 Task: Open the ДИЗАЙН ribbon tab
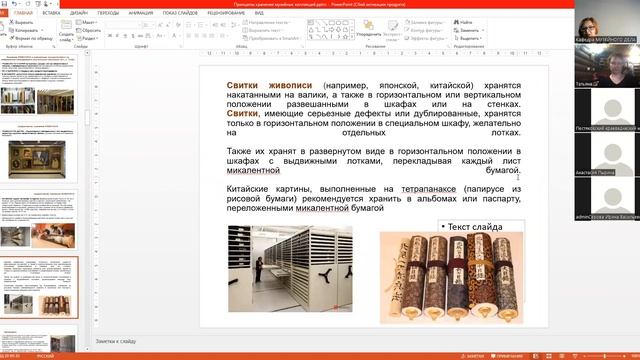(79, 13)
